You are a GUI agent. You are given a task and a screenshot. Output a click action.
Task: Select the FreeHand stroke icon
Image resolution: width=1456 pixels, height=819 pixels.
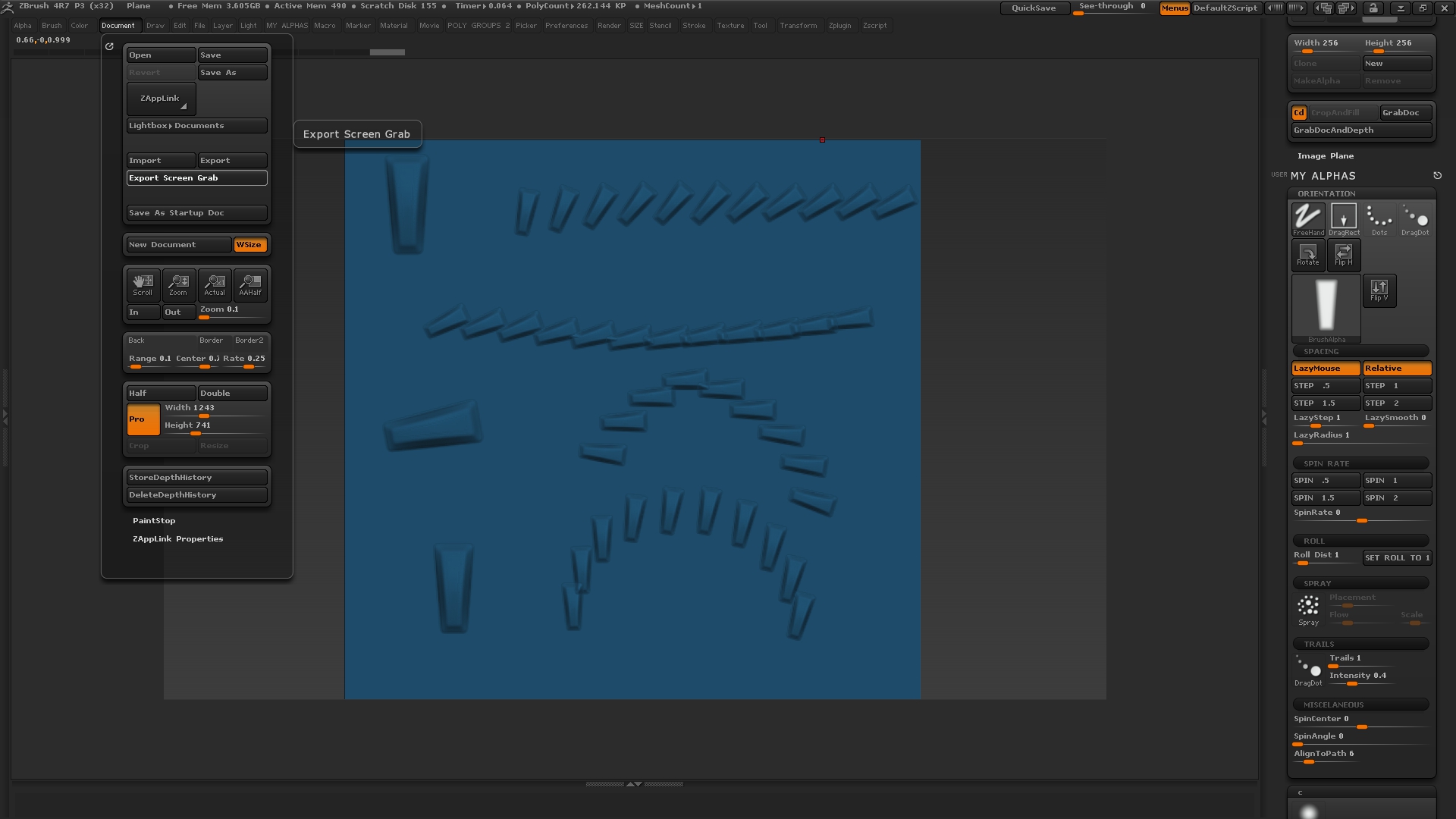[x=1308, y=218]
